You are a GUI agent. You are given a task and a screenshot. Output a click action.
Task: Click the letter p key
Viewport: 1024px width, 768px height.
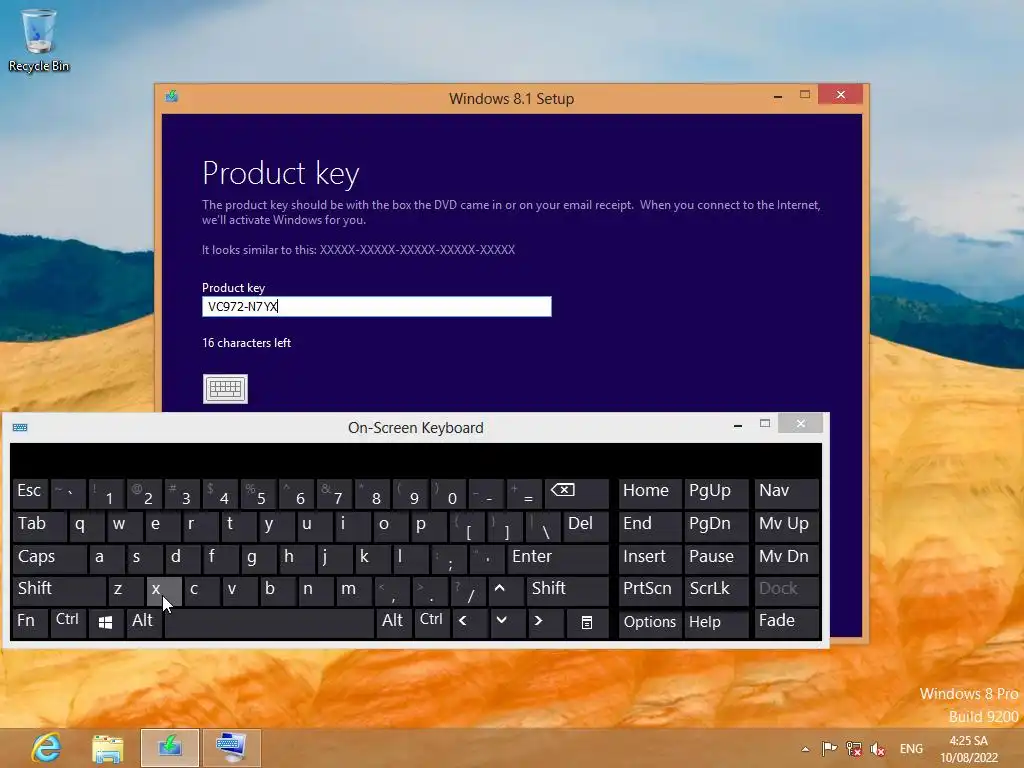[428, 526]
